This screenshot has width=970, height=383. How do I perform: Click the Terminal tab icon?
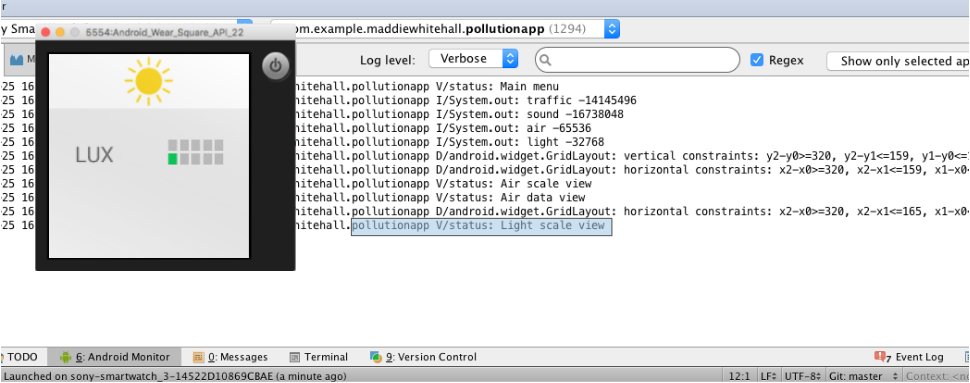(294, 357)
